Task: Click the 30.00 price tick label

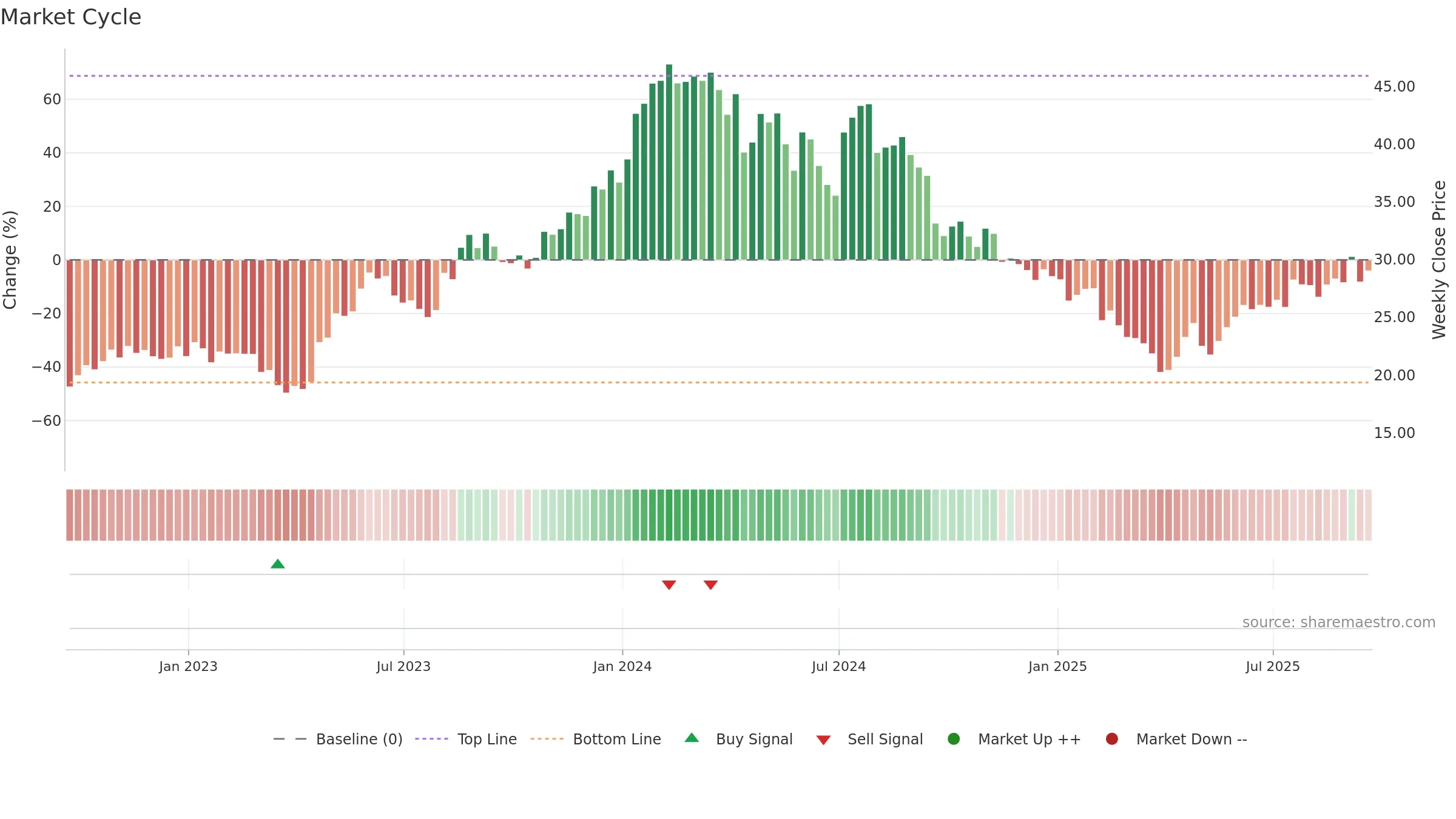Action: 1394,260
